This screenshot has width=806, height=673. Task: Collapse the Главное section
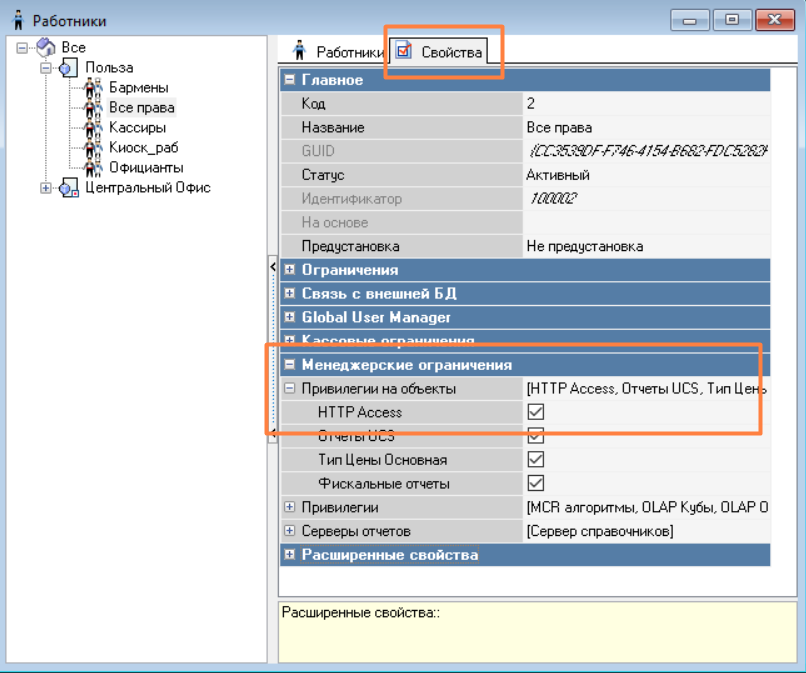pyautogui.click(x=290, y=80)
